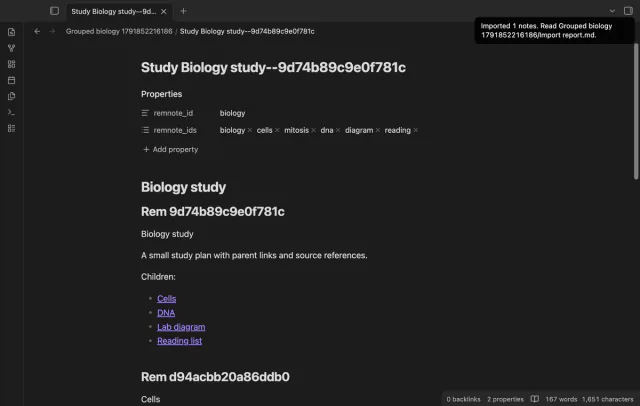The width and height of the screenshot is (640, 406).
Task: Click the Biology study heading
Action: pos(183,187)
